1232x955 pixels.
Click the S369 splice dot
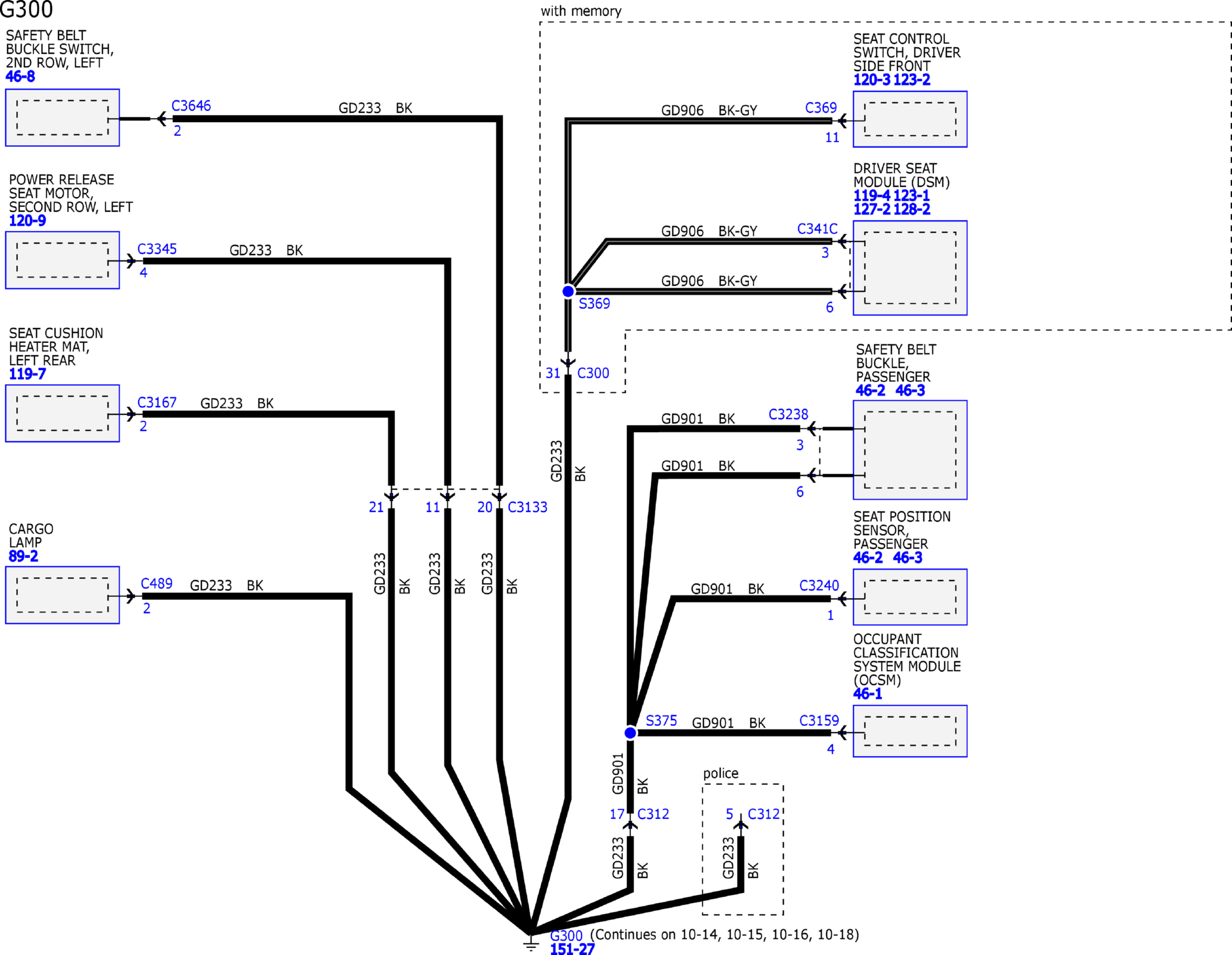coord(568,291)
